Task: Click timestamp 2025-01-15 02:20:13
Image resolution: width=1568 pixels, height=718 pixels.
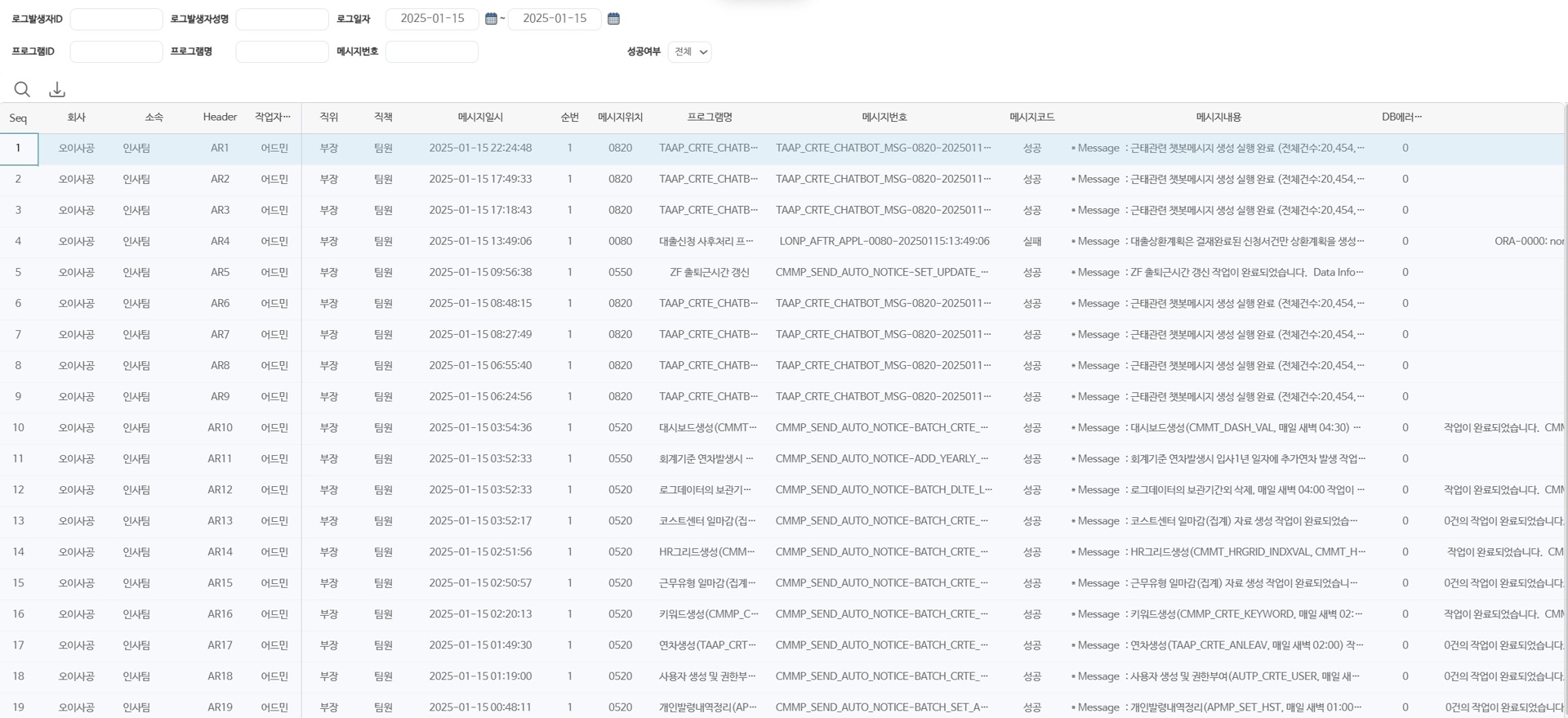Action: click(x=480, y=614)
